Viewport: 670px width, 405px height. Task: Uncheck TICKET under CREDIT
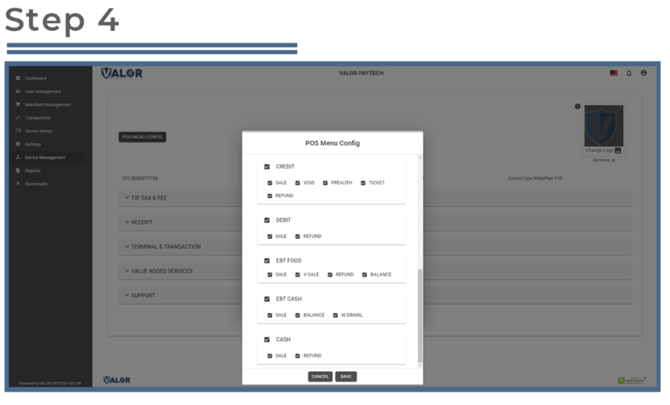(363, 183)
